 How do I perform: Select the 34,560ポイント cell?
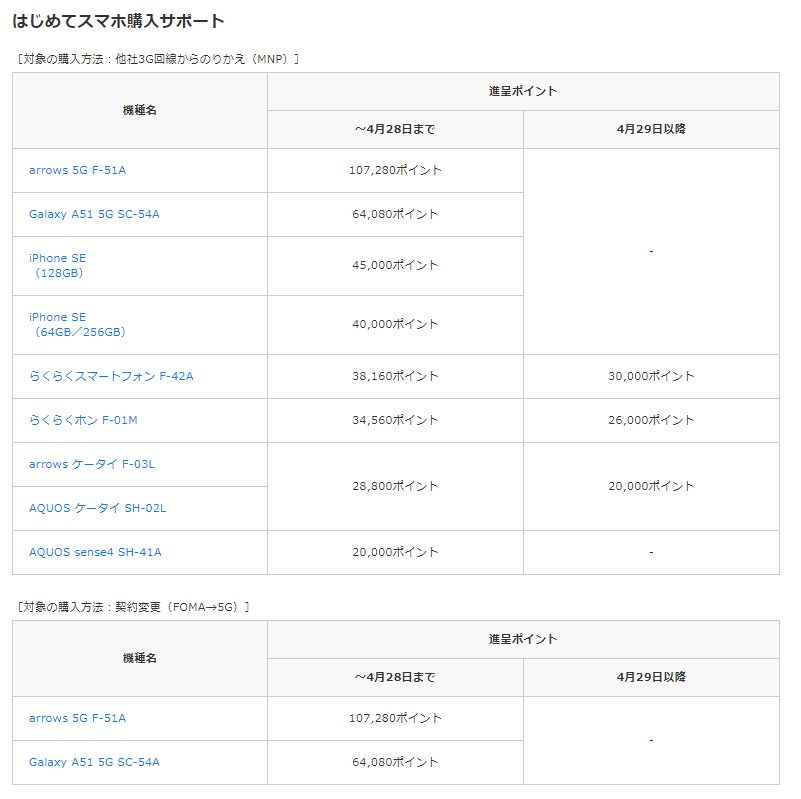pos(395,420)
